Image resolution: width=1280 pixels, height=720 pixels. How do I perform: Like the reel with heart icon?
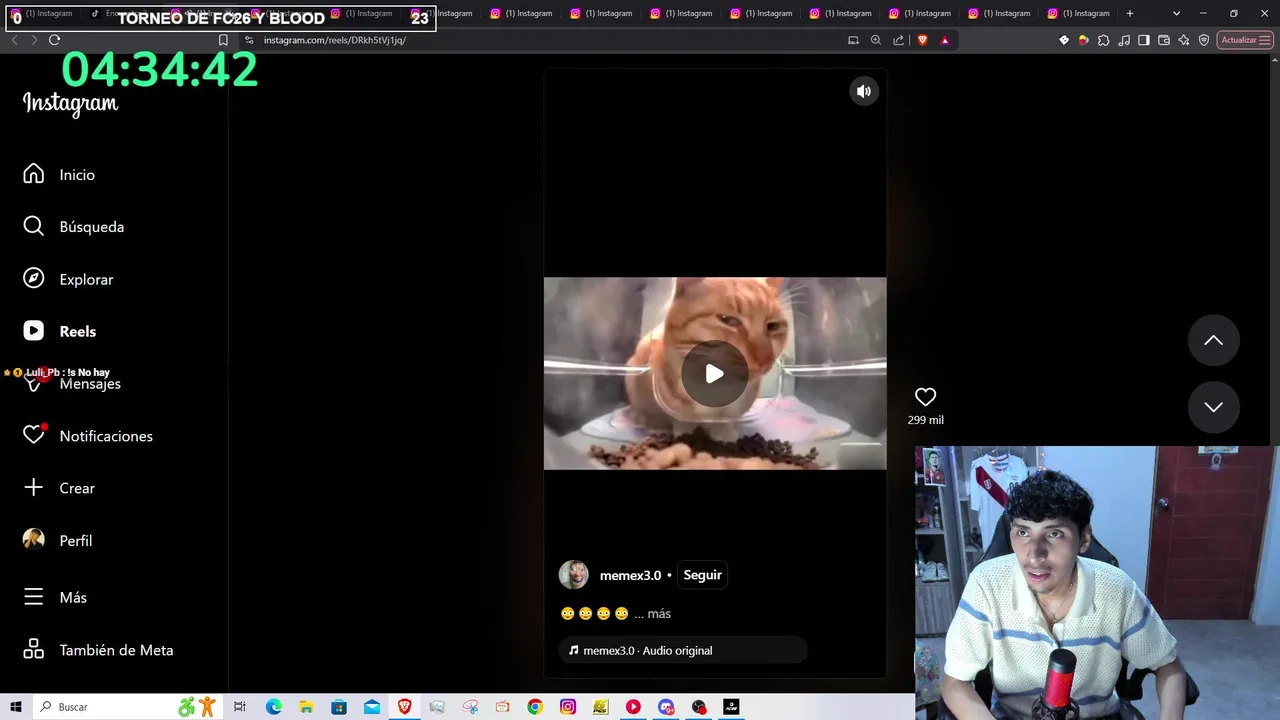point(925,397)
